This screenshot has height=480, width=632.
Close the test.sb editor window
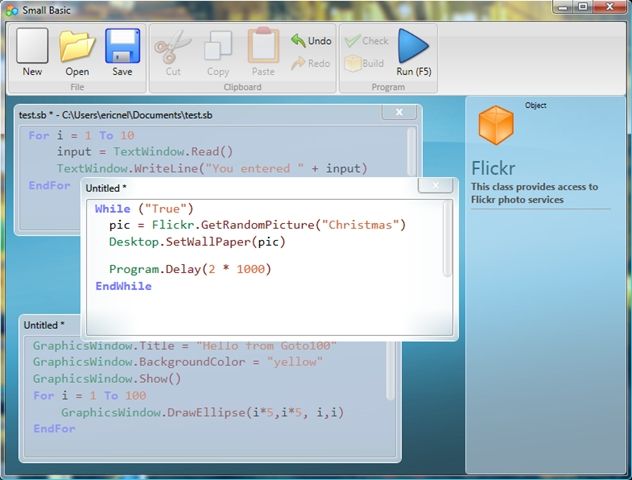tap(399, 112)
